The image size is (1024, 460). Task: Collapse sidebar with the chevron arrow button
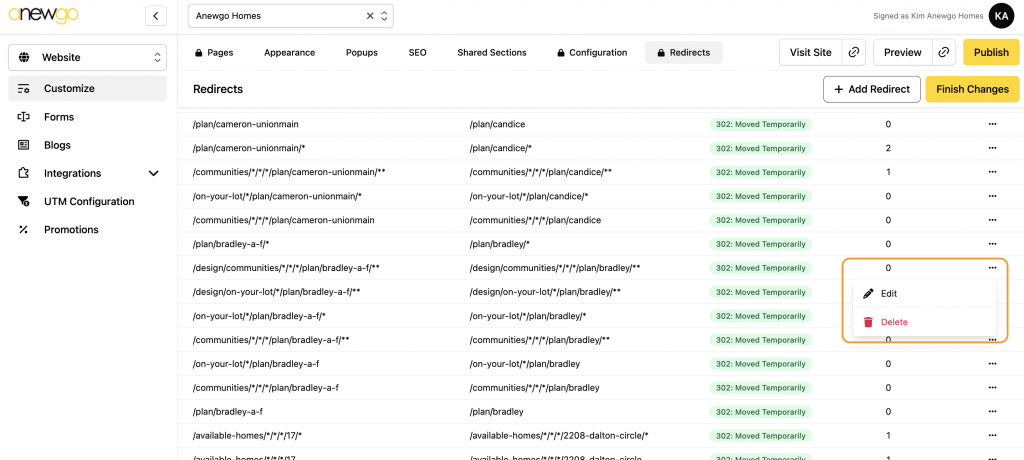click(x=155, y=16)
